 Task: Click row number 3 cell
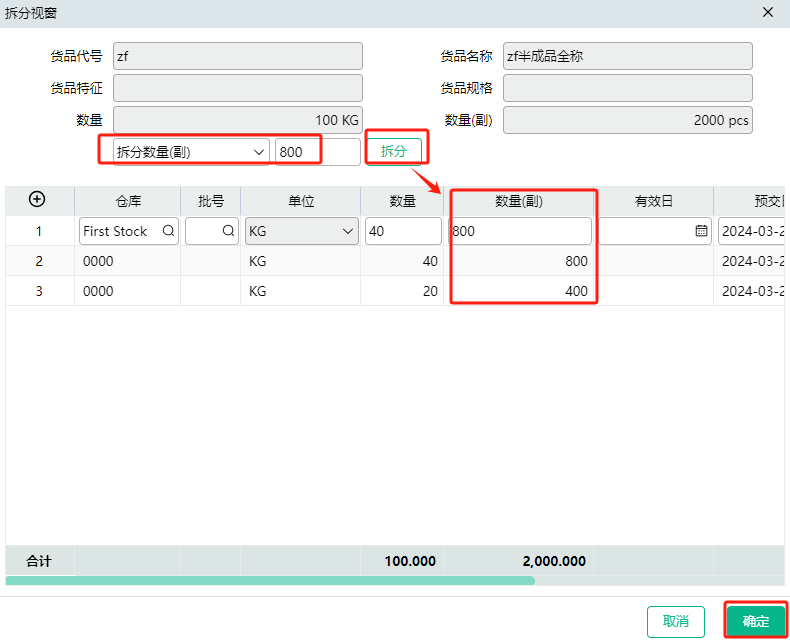[x=39, y=291]
